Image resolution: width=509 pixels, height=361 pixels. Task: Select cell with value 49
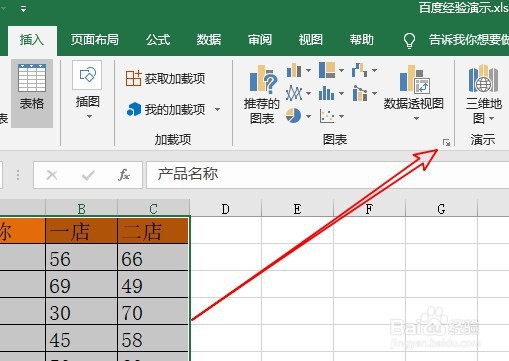click(x=153, y=284)
